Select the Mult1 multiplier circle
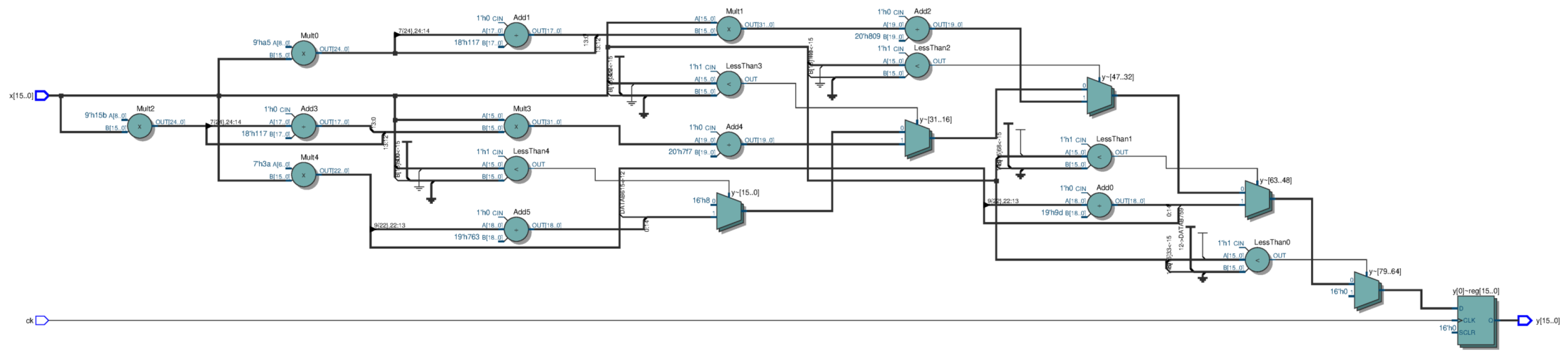This screenshot has width=1568, height=357. [729, 29]
